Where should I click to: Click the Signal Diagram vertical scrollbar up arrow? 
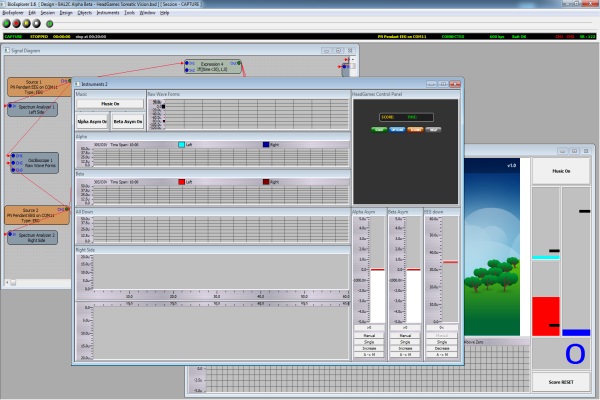353,59
